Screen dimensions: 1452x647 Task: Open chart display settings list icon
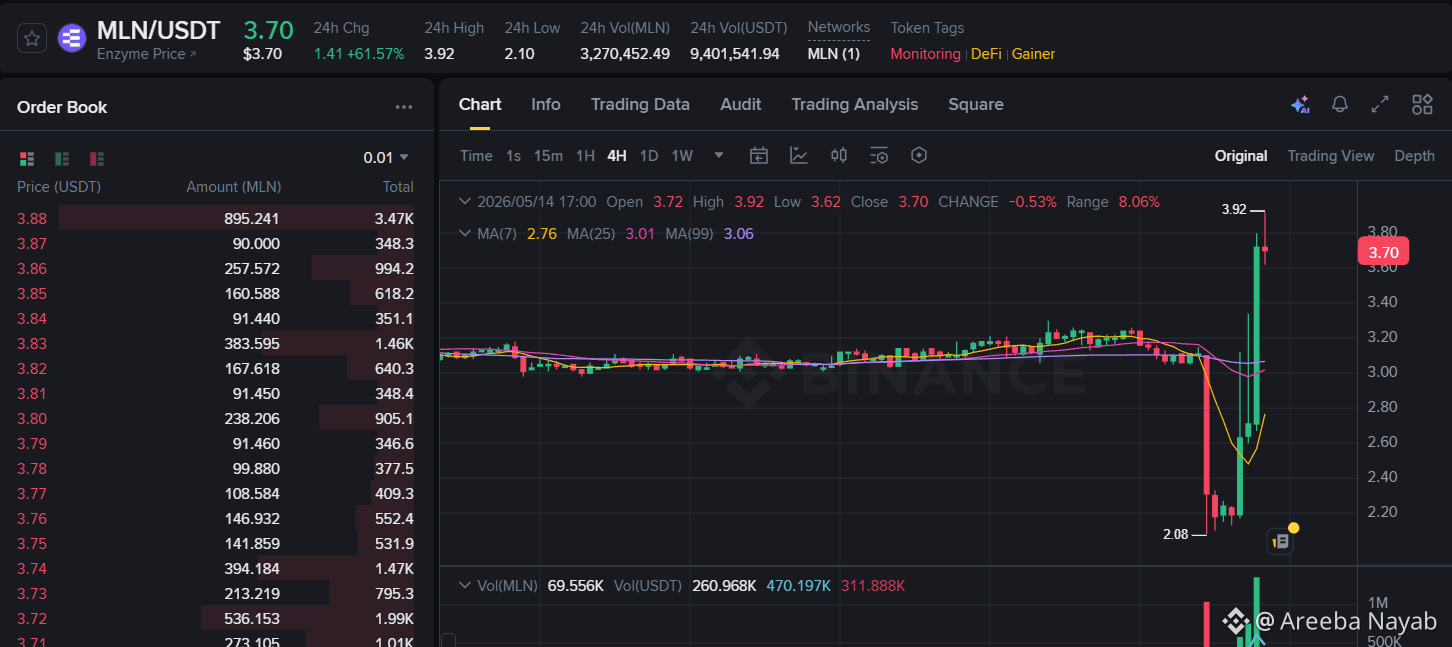click(x=879, y=155)
